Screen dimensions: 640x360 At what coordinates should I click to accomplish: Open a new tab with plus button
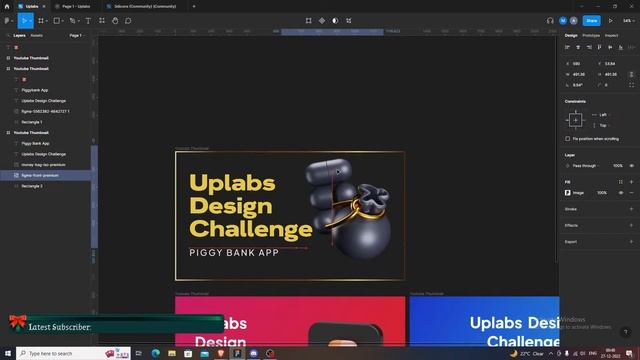click(194, 7)
